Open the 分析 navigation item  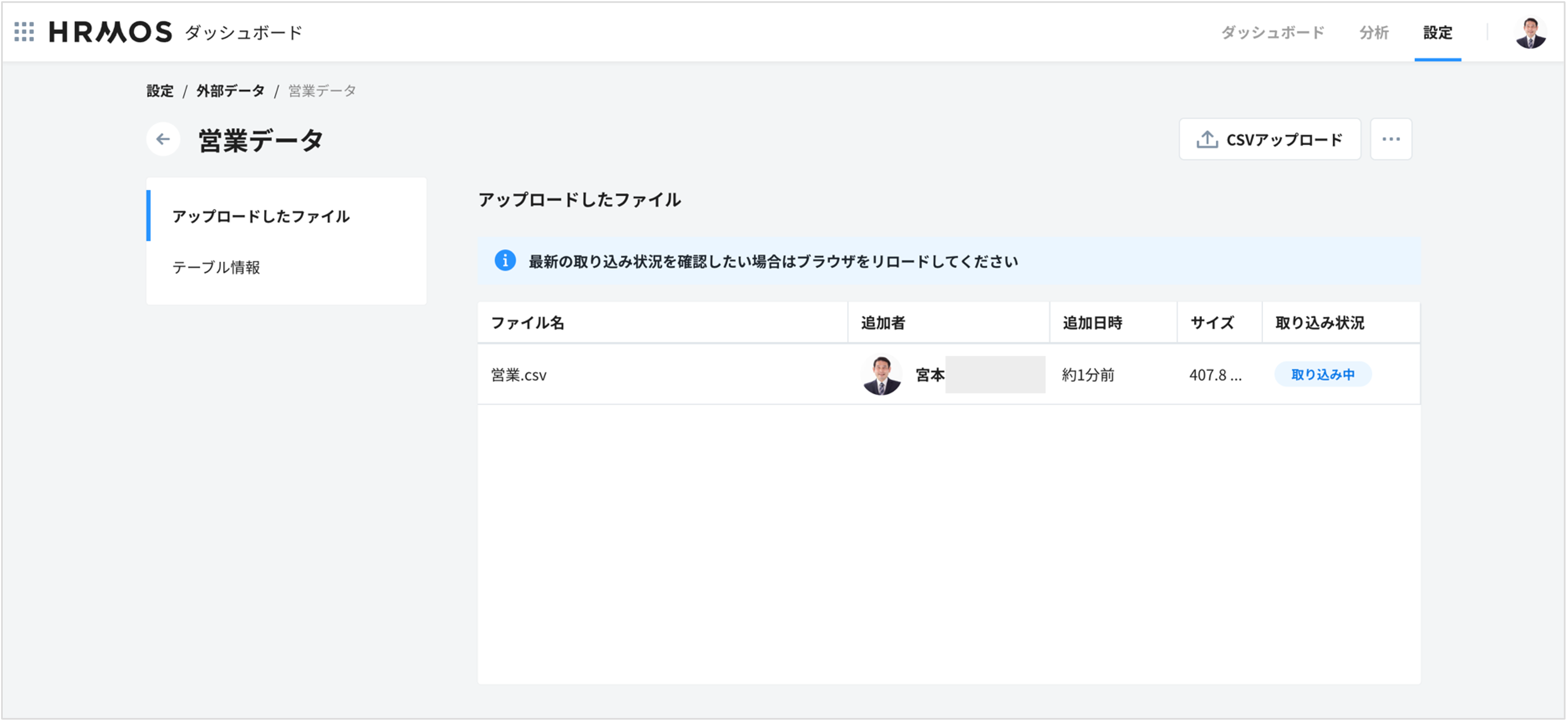tap(1374, 32)
